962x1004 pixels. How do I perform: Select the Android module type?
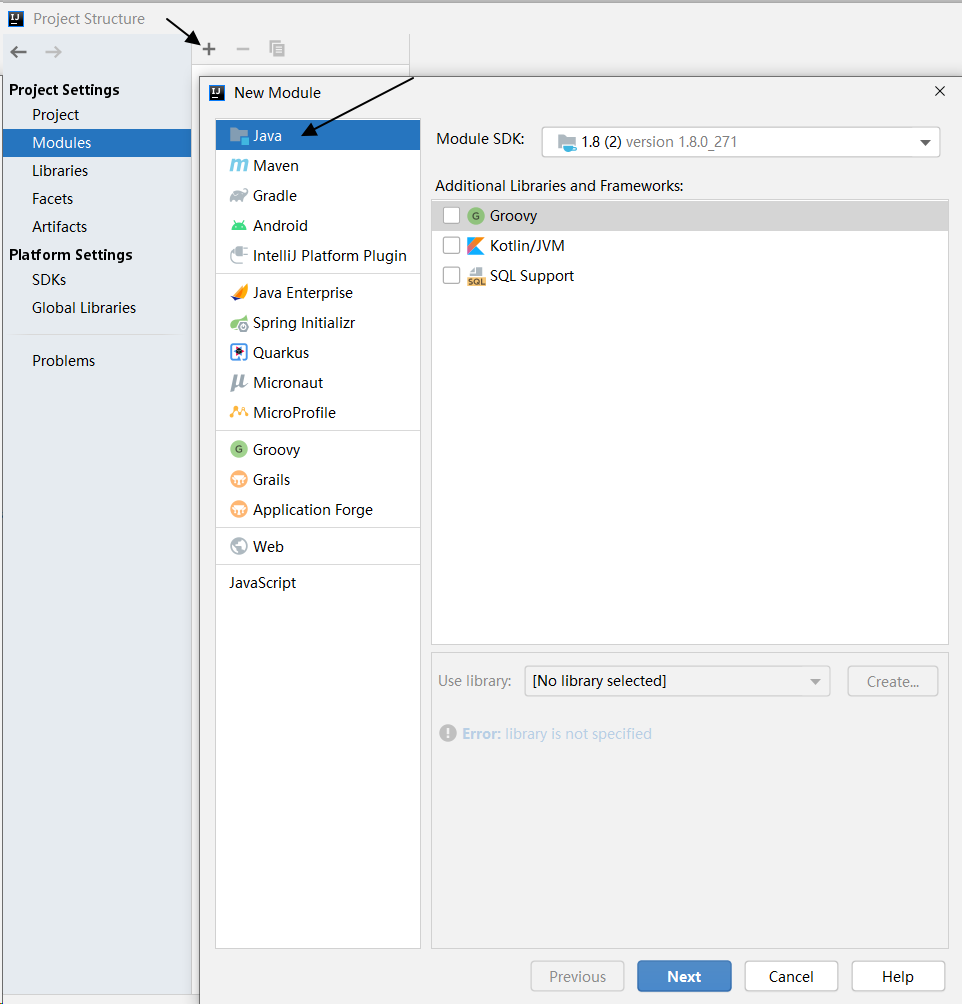click(318, 225)
